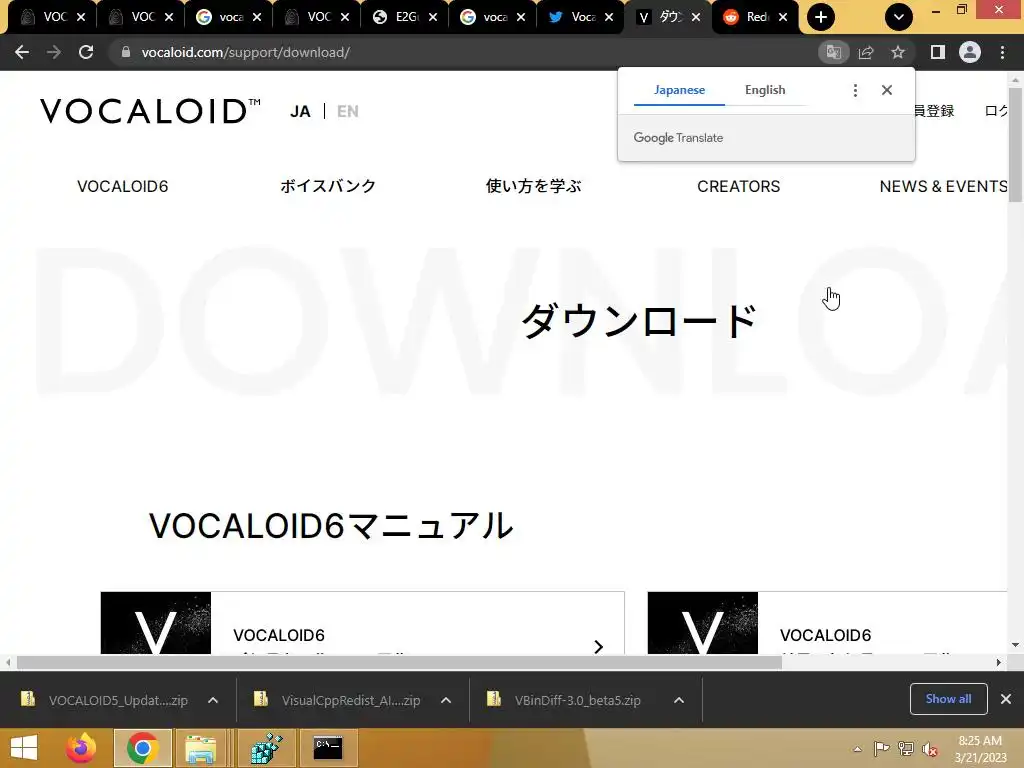Open File Explorer from the taskbar
This screenshot has width=1024, height=768.
click(200, 748)
